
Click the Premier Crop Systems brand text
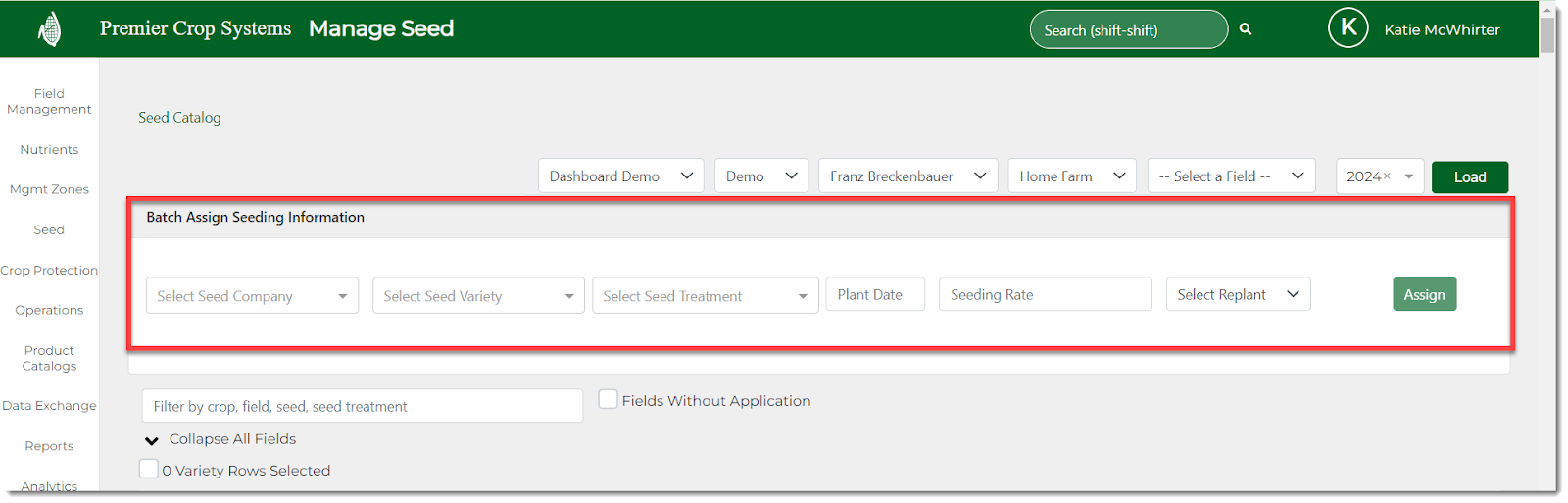coord(195,28)
